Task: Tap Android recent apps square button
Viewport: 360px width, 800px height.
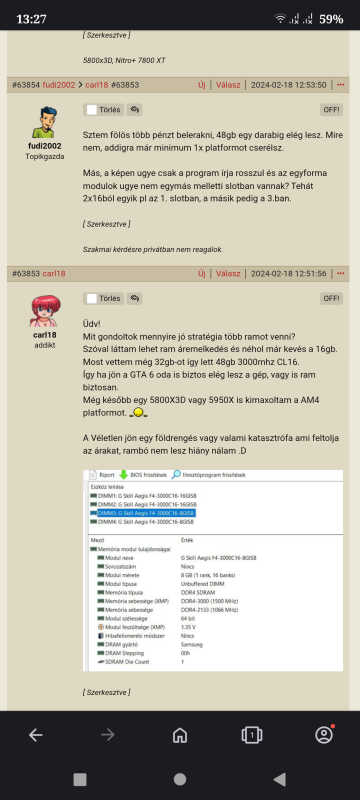Action: point(80,779)
